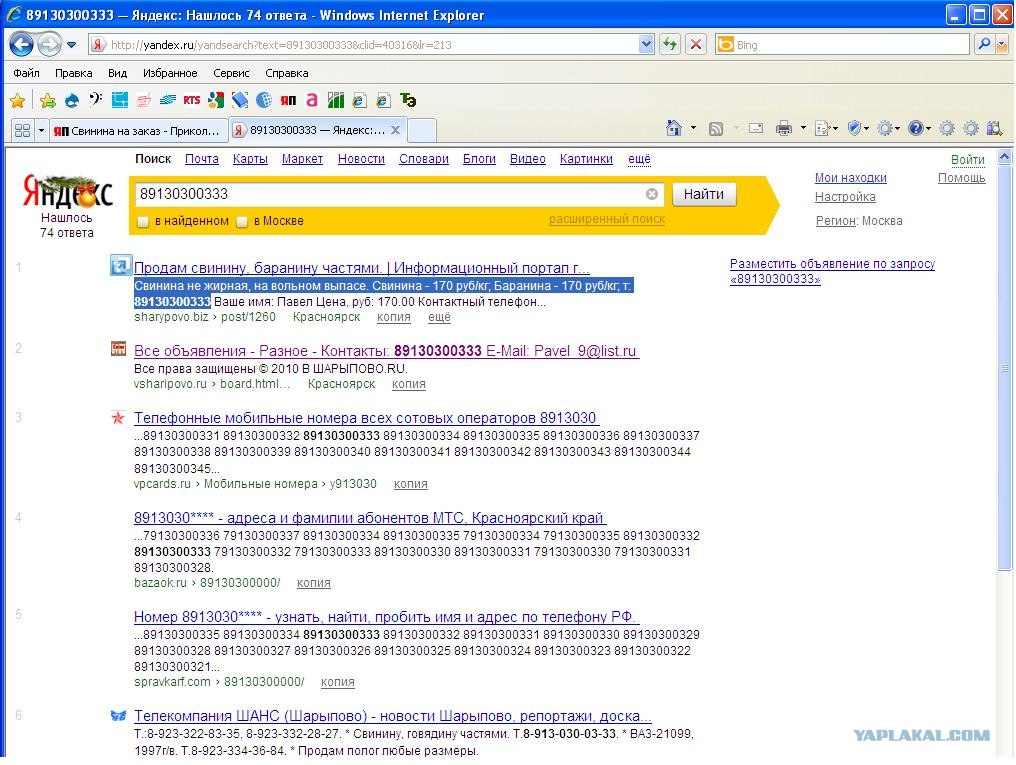Screen dimensions: 1016x765
Task: Open the recent pages dropdown arrow
Action: pos(71,45)
